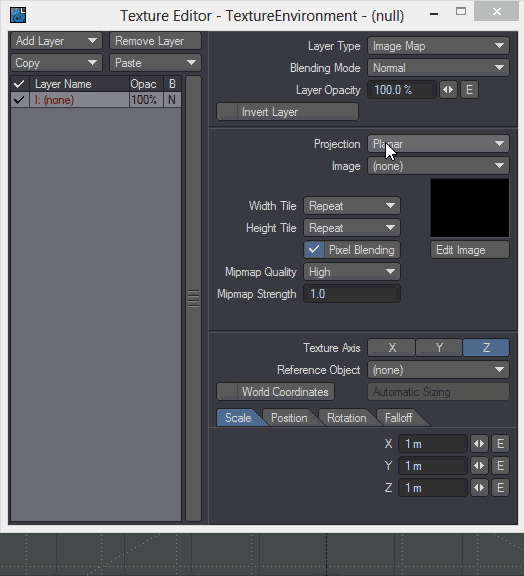524x576 pixels.
Task: Switch to the Position tab
Action: 289,418
